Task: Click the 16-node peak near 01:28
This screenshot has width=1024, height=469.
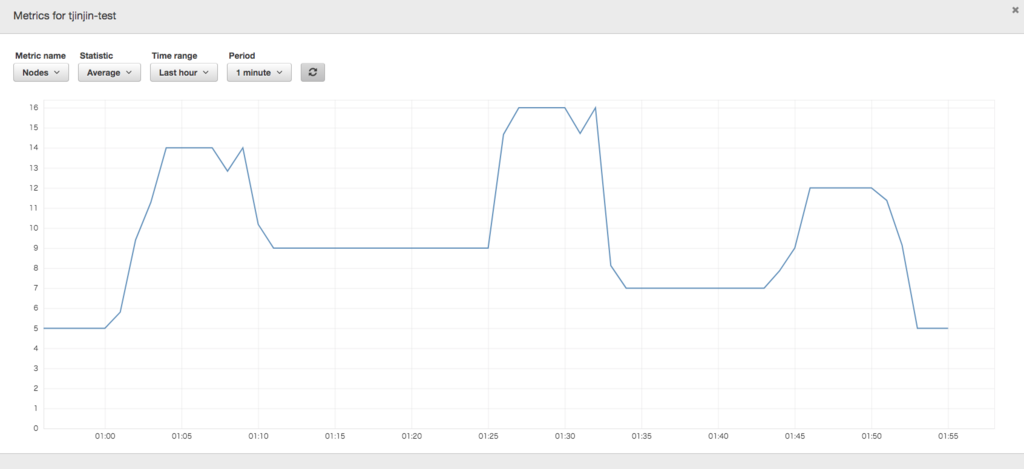Action: pyautogui.click(x=534, y=108)
